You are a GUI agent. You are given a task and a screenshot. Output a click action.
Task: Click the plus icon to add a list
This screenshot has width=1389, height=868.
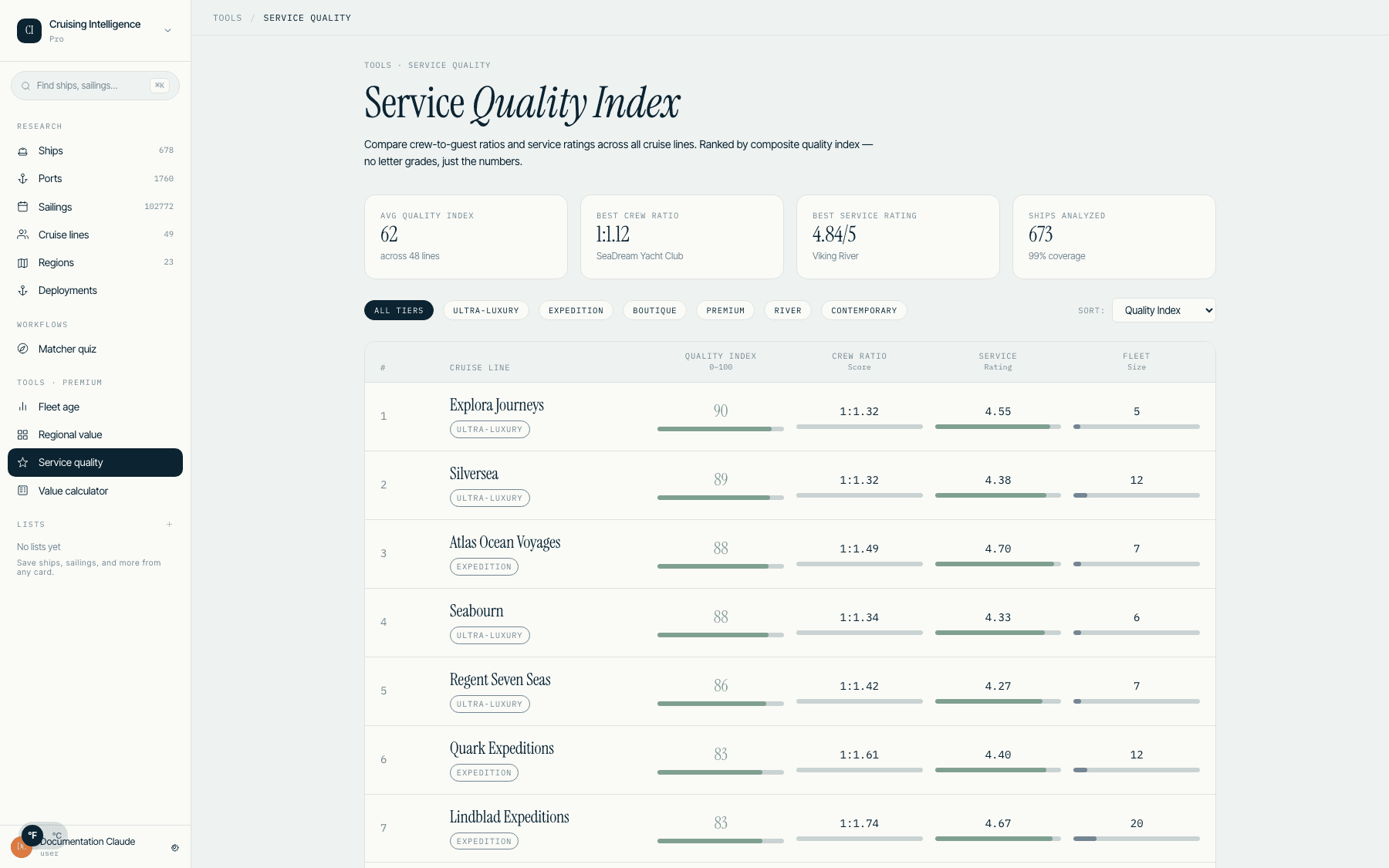point(169,525)
